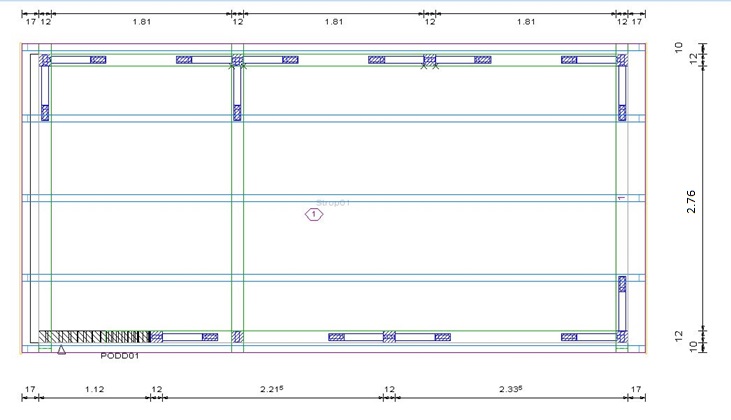Select the diagonally hatched beam at bottom-left
The height and width of the screenshot is (420, 731).
coord(95,337)
